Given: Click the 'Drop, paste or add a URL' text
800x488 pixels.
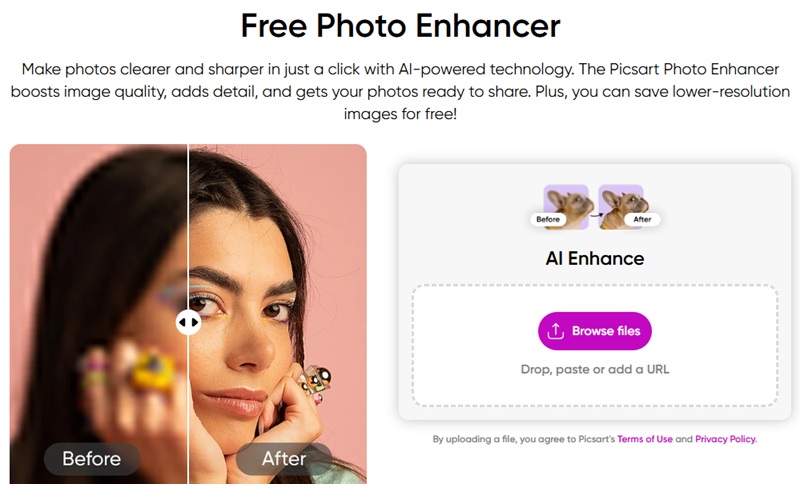Looking at the screenshot, I should 595,369.
